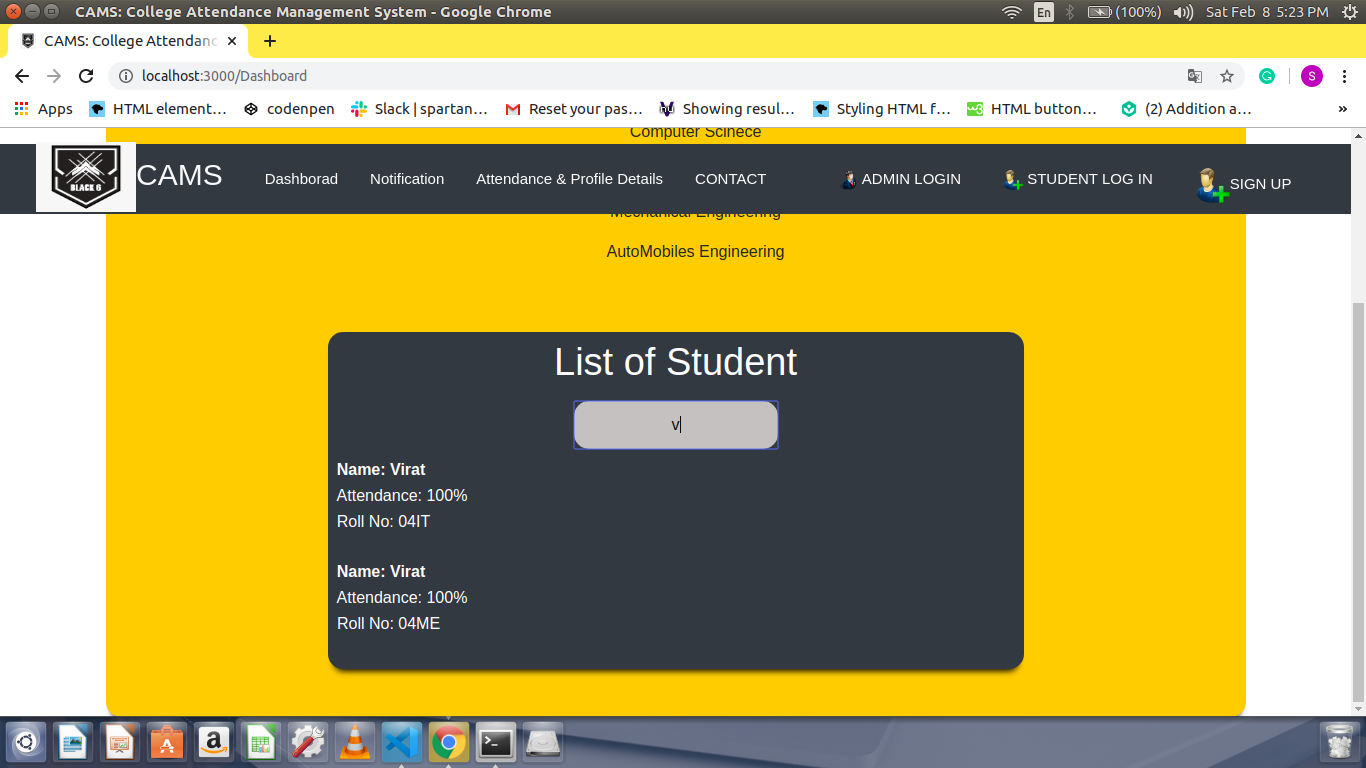The image size is (1366, 768).
Task: Open the codenpen bookmark
Action: [x=289, y=109]
